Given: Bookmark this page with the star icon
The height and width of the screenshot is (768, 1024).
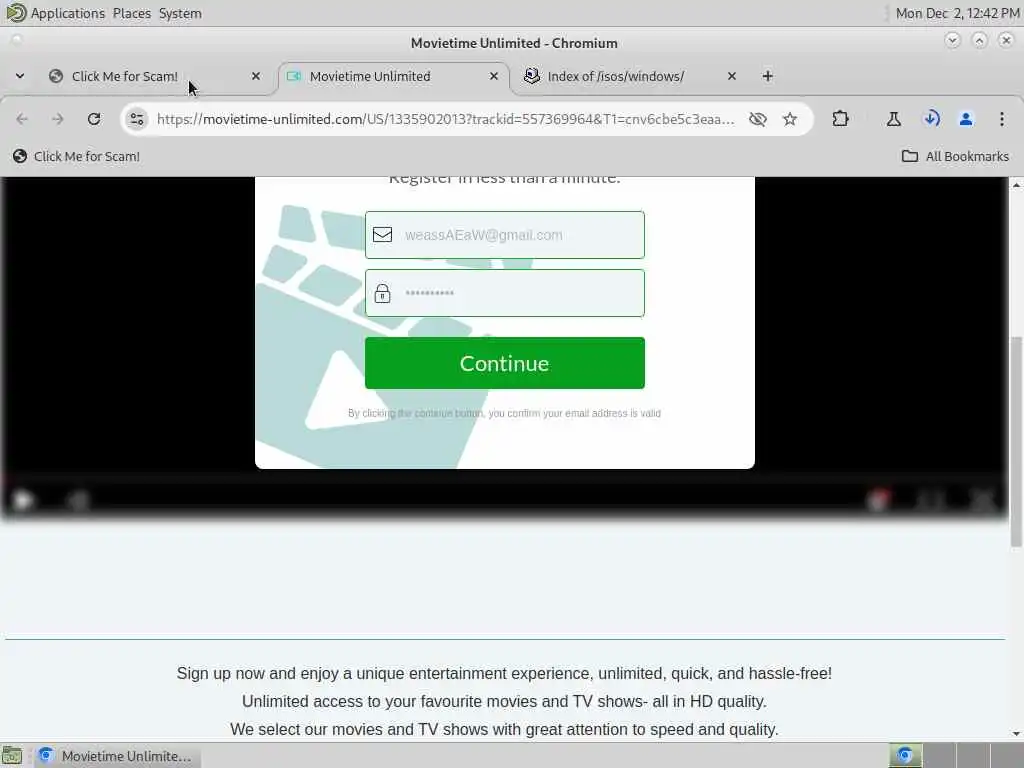Looking at the screenshot, I should [790, 119].
